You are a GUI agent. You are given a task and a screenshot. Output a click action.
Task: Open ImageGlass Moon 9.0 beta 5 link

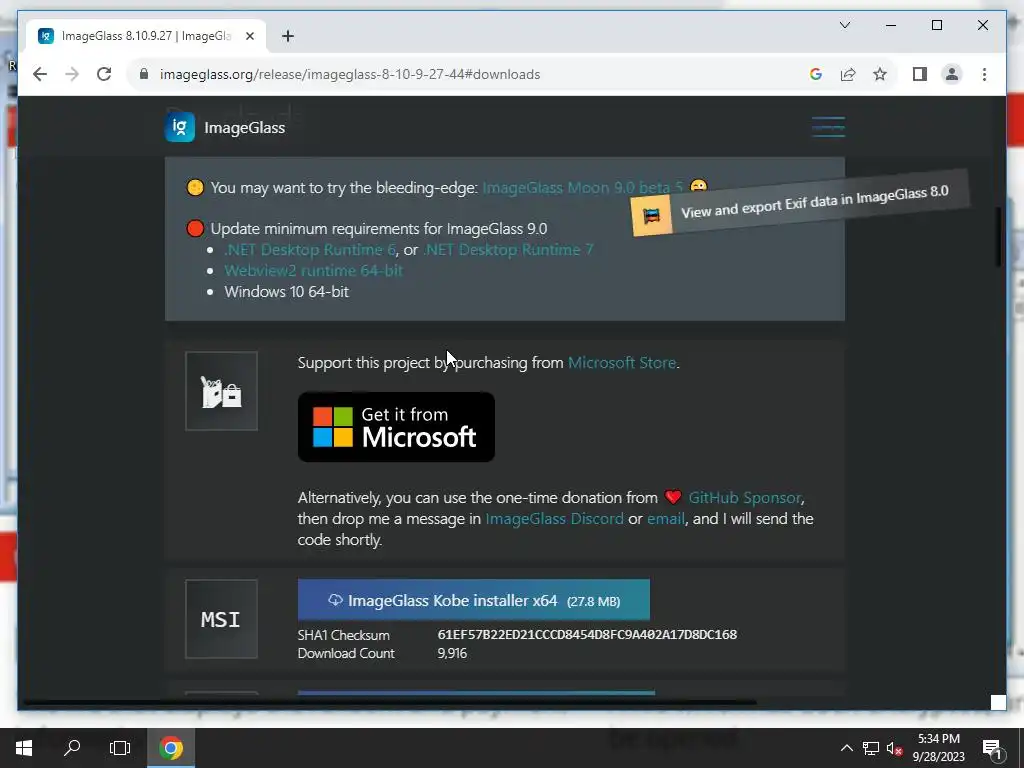(583, 187)
